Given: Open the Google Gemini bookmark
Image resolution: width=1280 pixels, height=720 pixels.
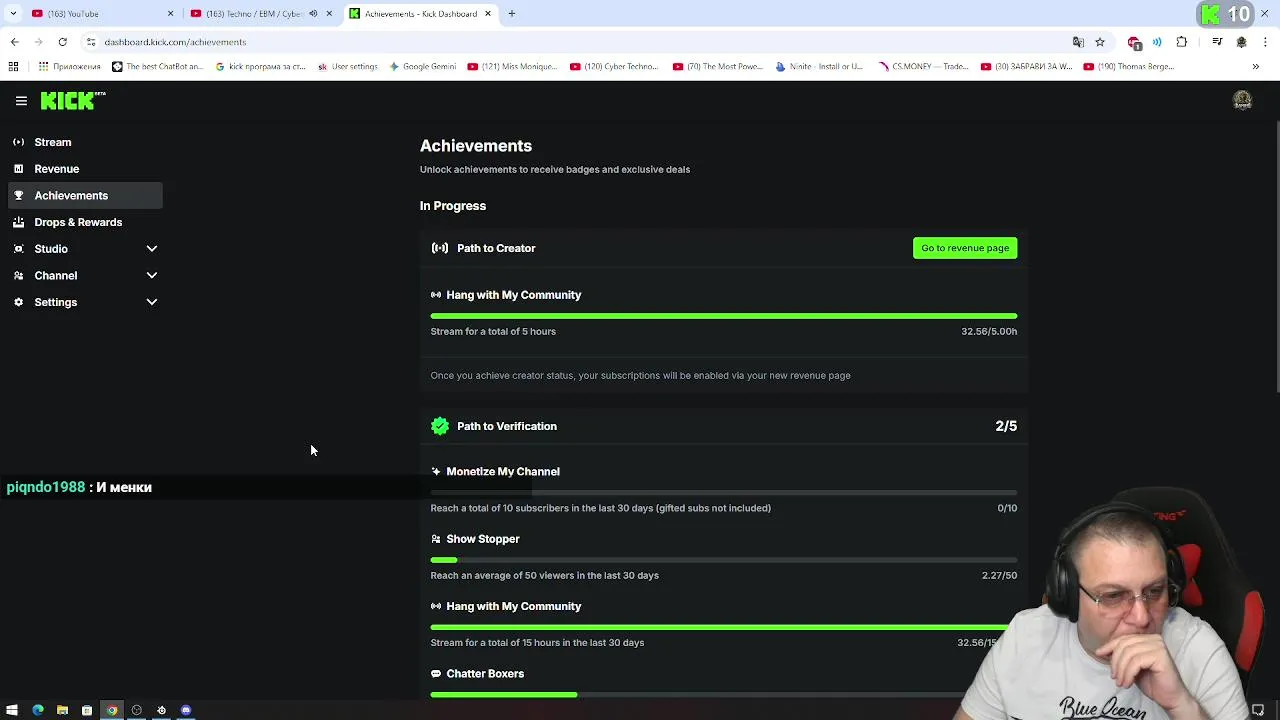Looking at the screenshot, I should [423, 67].
